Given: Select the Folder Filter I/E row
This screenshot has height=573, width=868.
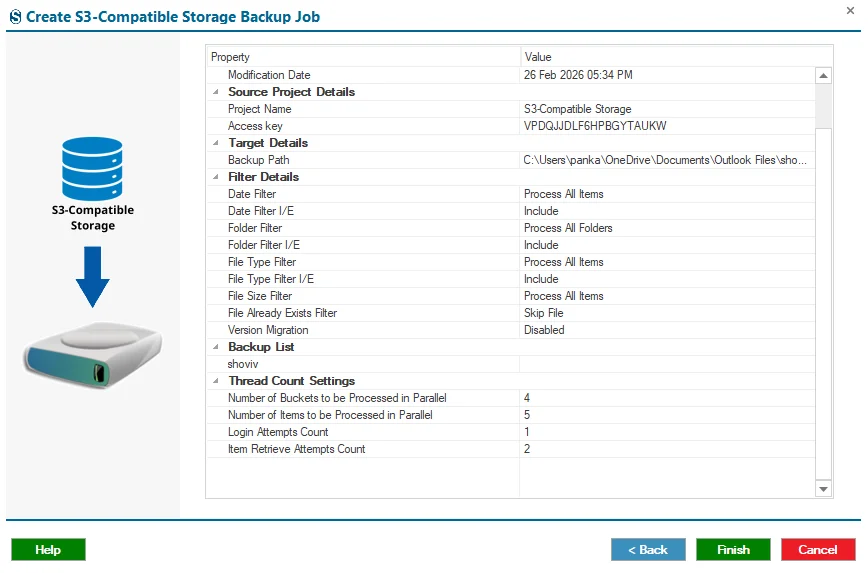Looking at the screenshot, I should [x=511, y=245].
